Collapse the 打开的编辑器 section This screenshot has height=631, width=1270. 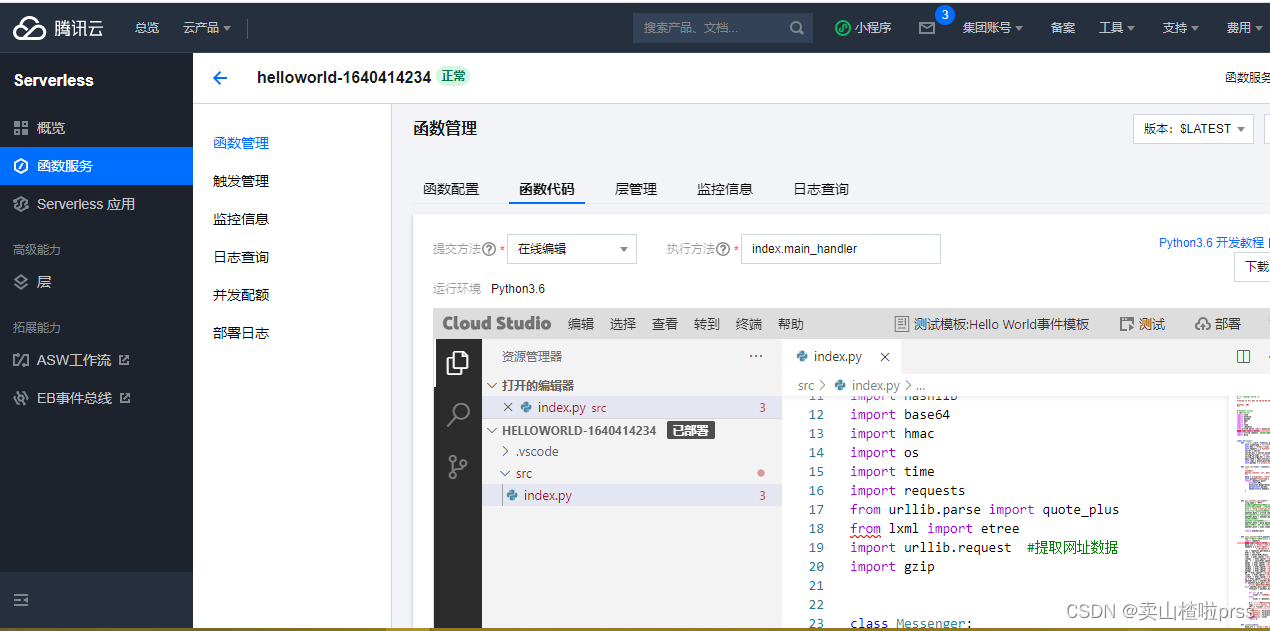click(492, 386)
